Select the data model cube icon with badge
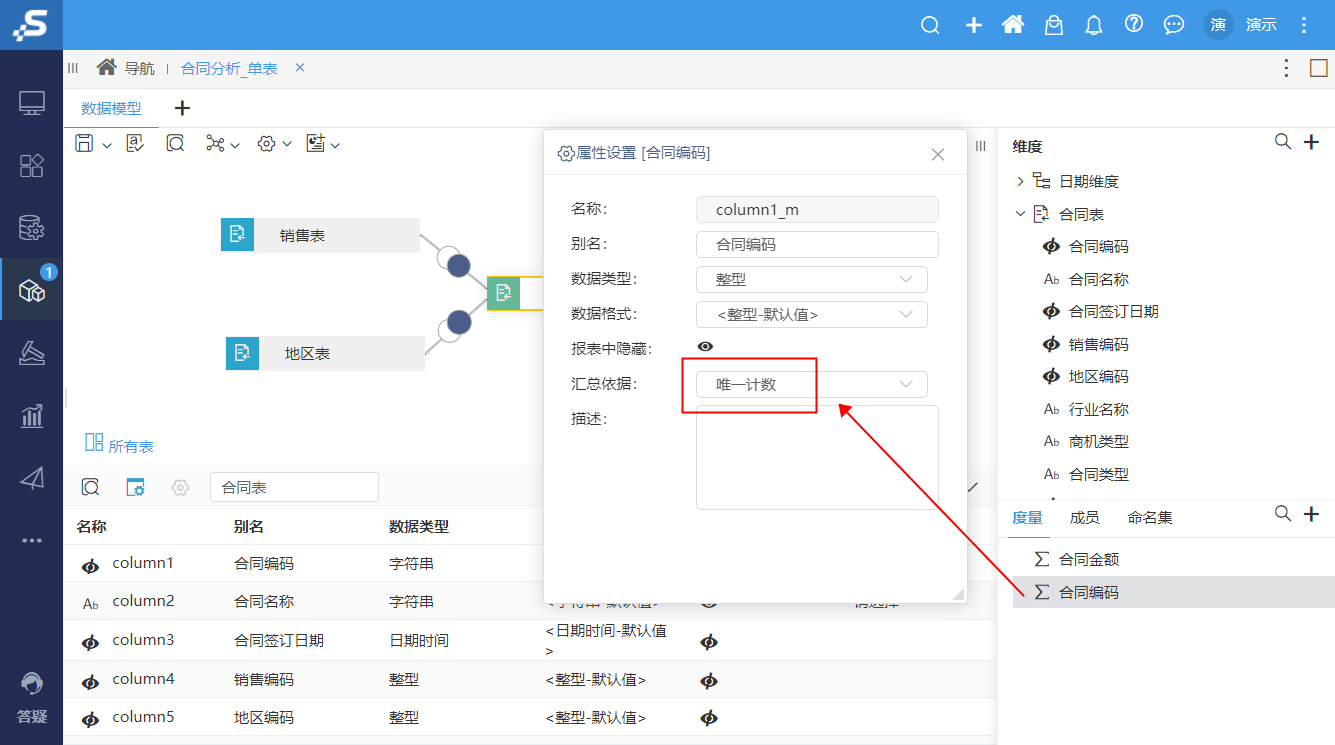Image resolution: width=1335 pixels, height=745 pixels. click(x=31, y=289)
